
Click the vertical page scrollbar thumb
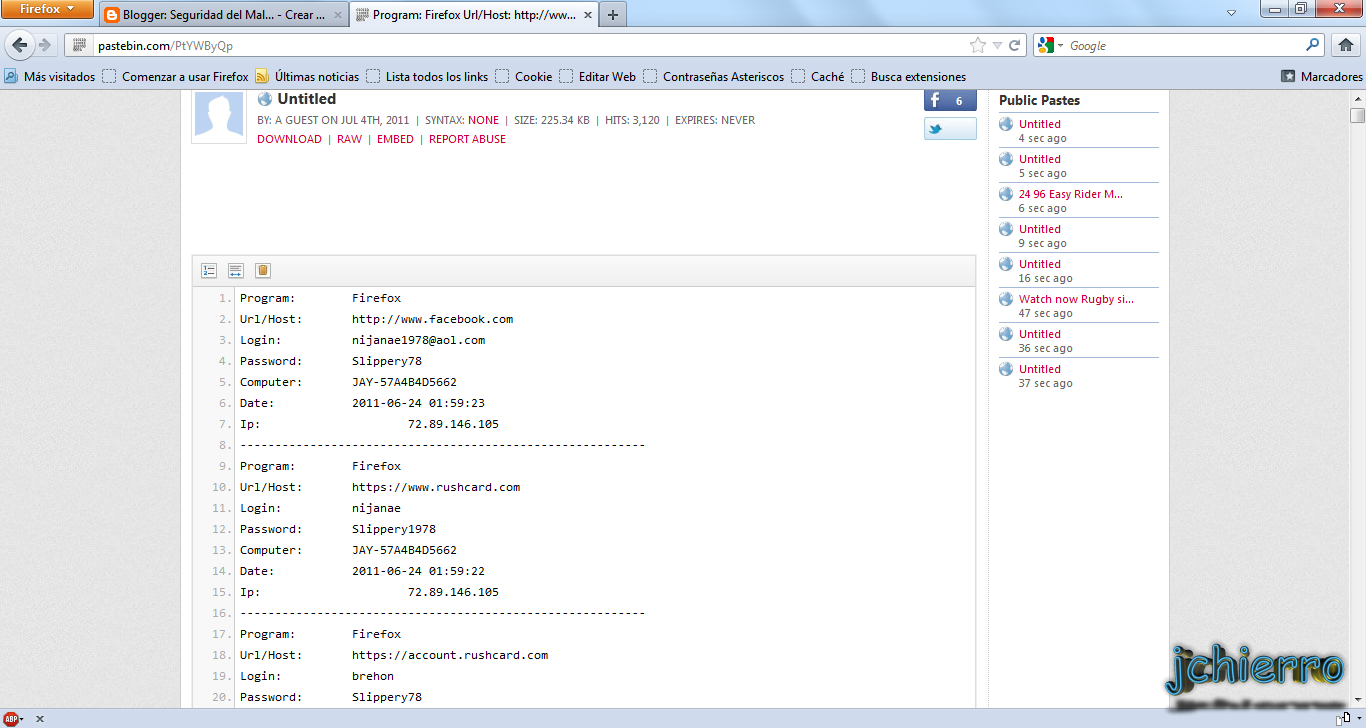(x=1357, y=115)
